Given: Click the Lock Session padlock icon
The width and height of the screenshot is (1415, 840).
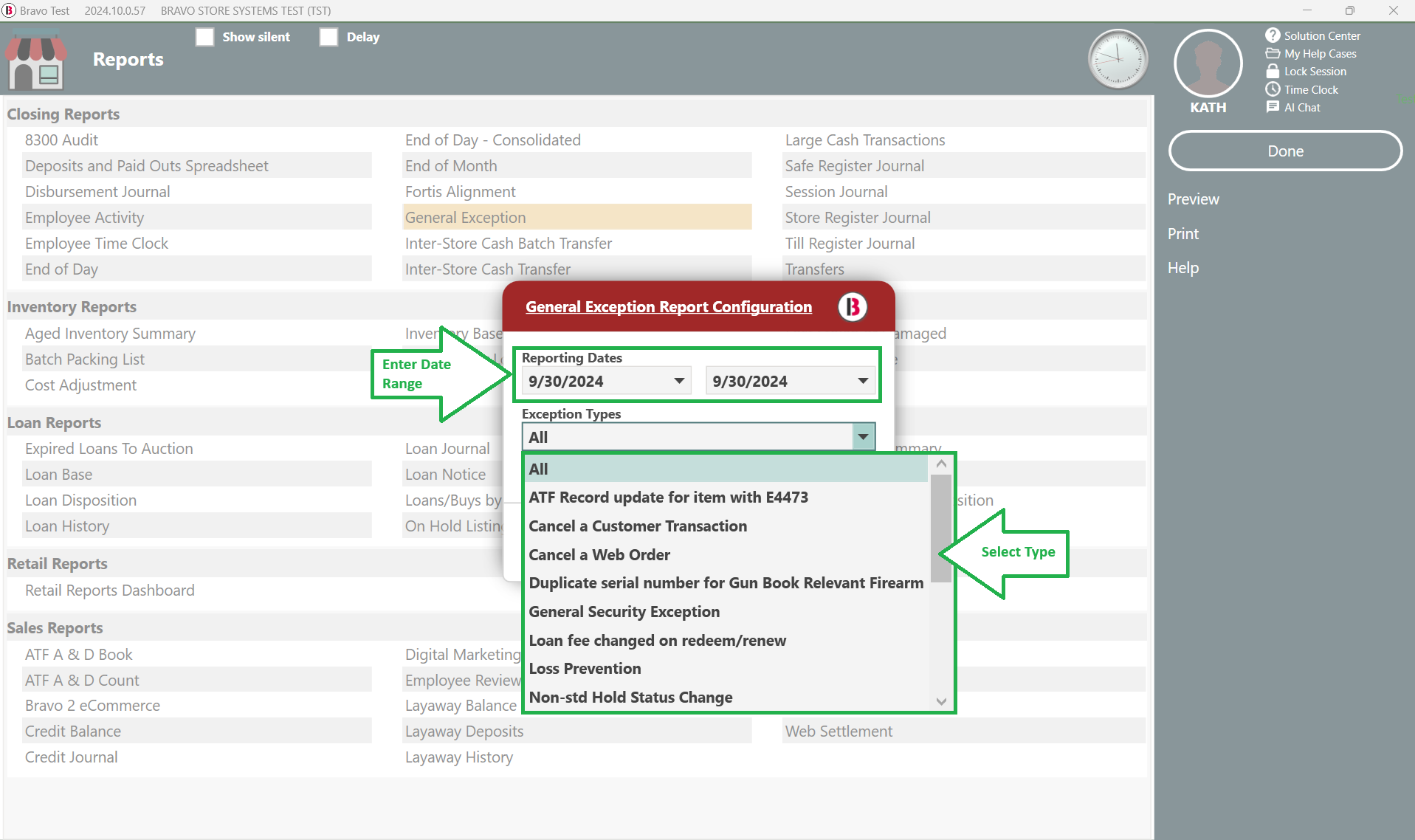Looking at the screenshot, I should [1273, 71].
